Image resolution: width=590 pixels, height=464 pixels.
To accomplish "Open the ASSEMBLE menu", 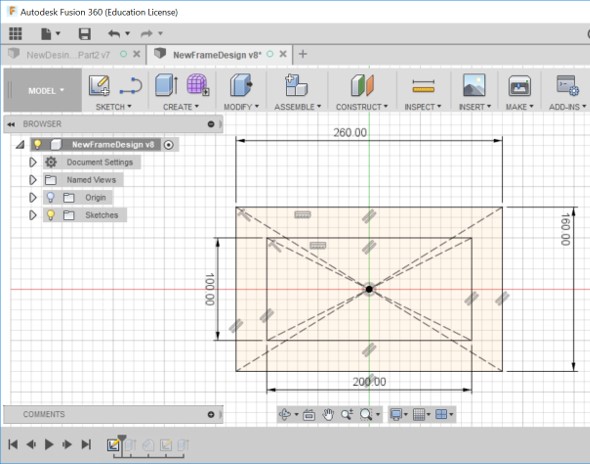I will point(297,107).
